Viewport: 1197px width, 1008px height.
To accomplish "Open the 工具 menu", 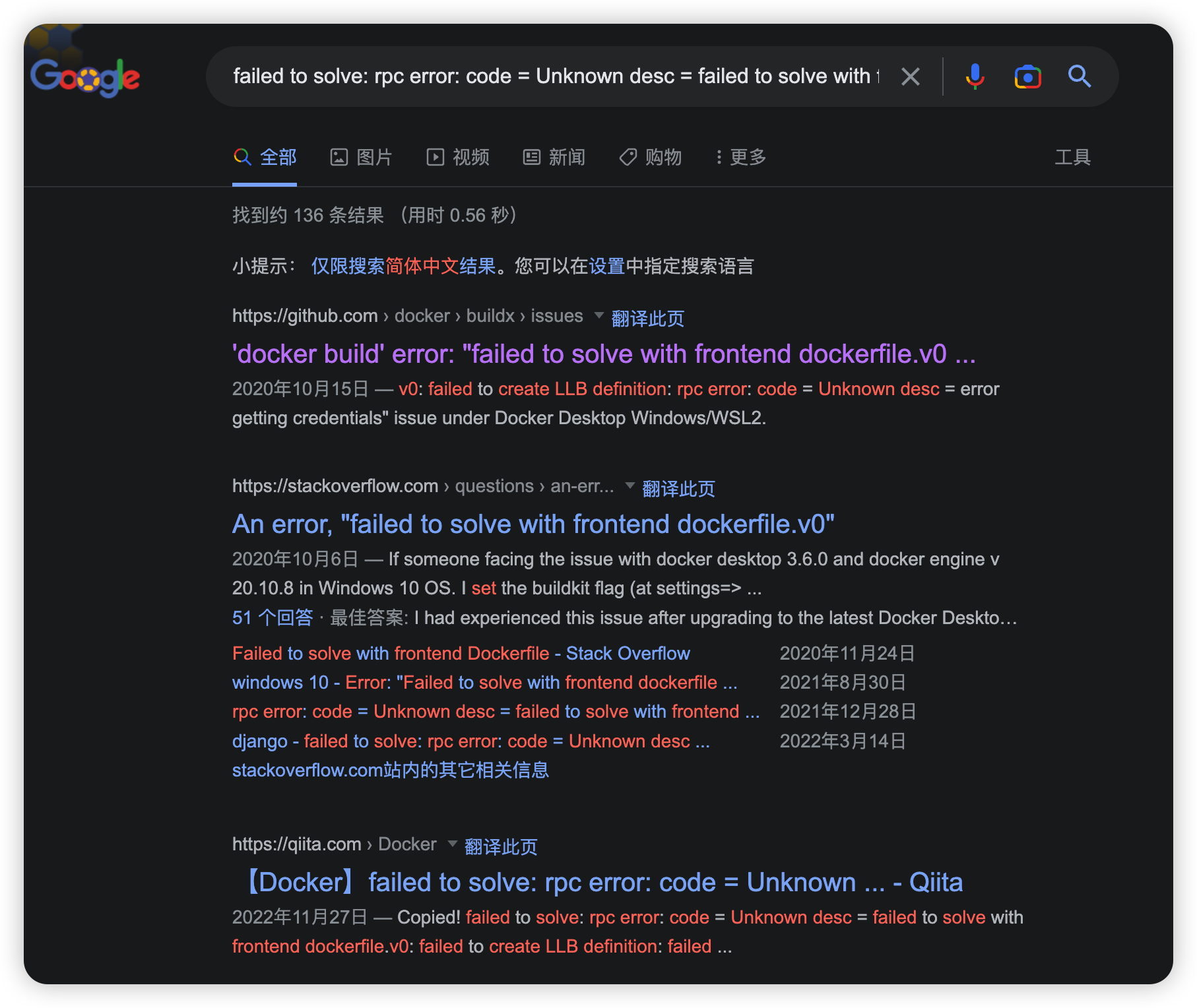I will coord(1073,157).
